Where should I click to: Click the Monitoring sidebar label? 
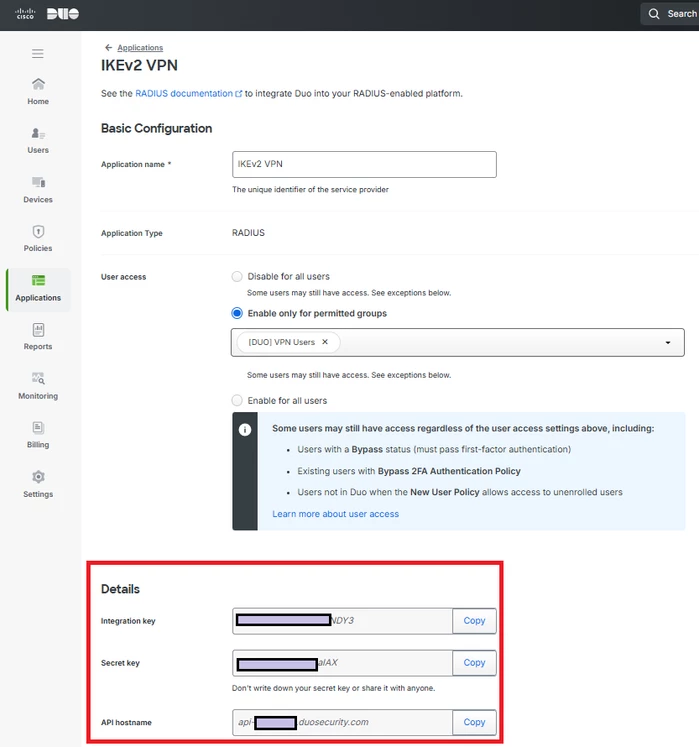coord(38,396)
